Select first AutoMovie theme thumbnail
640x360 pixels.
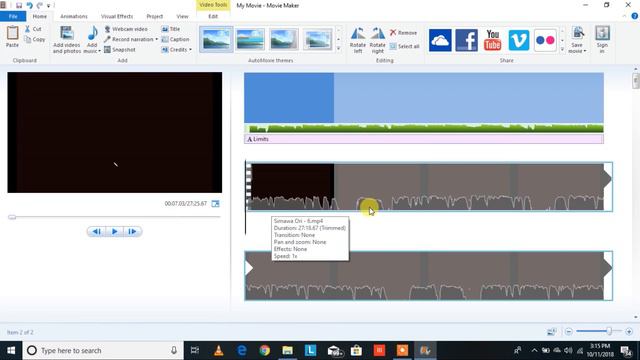[x=216, y=40]
